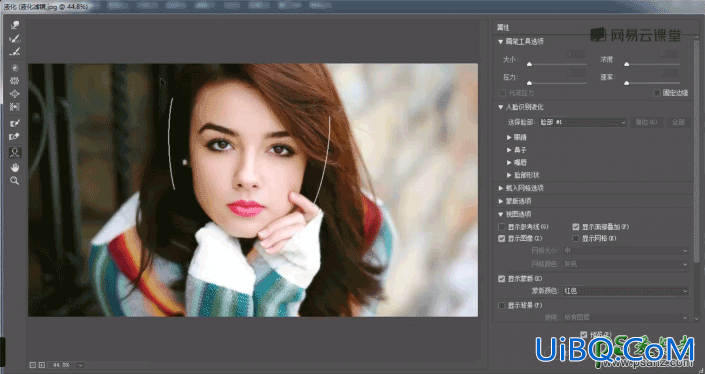Select the Hand tool
The width and height of the screenshot is (705, 374).
click(x=15, y=168)
